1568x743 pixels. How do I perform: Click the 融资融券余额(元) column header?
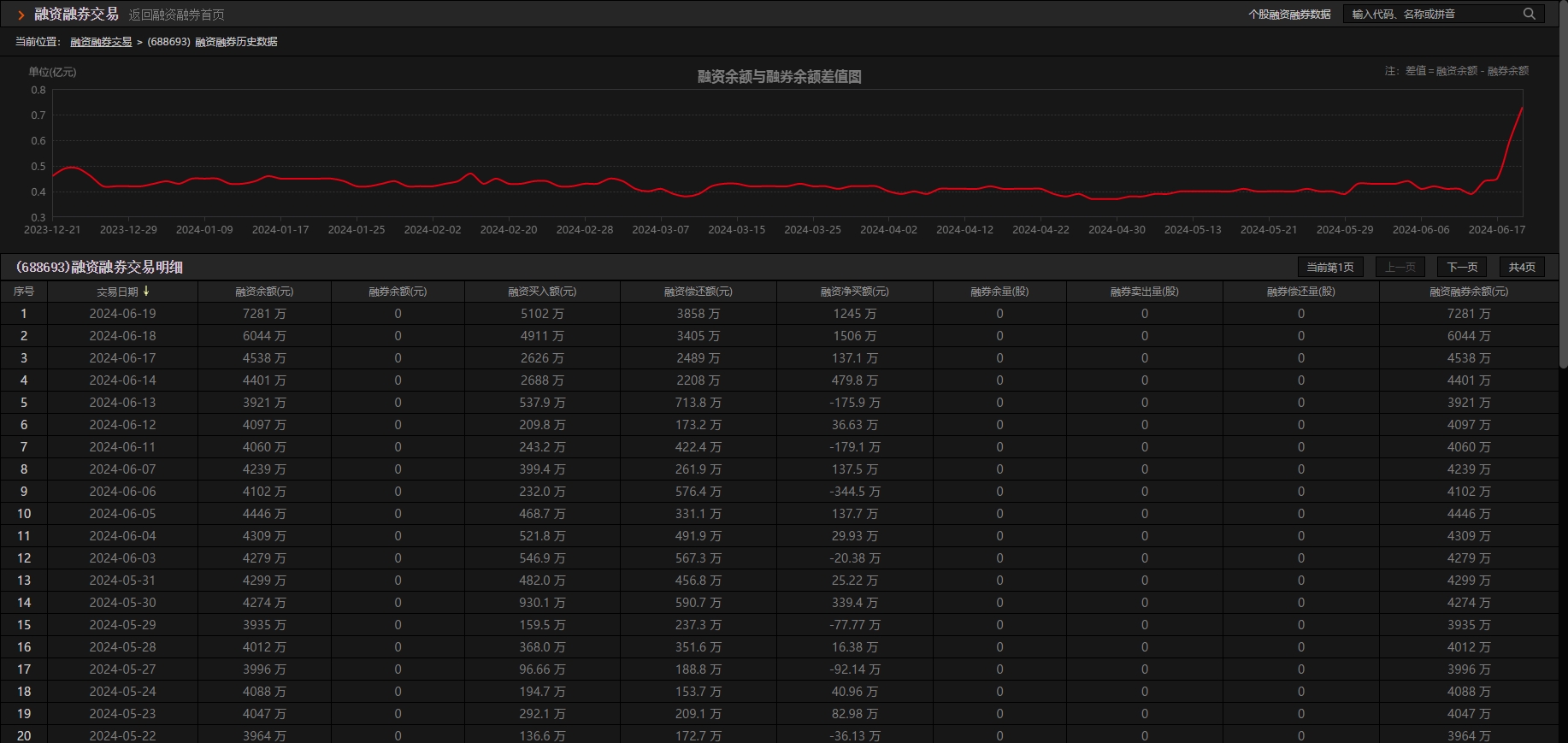click(1468, 292)
